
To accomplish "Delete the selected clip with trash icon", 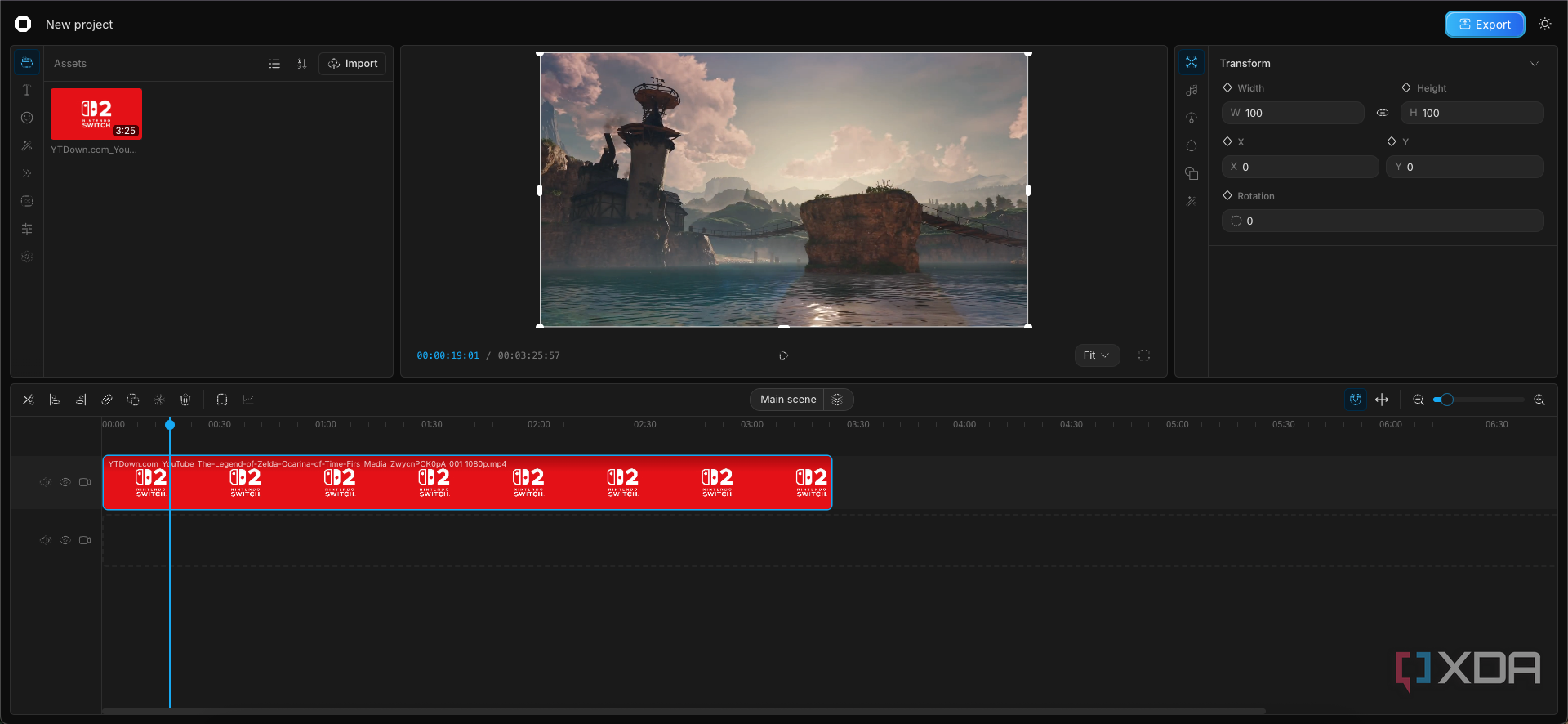I will (x=185, y=400).
